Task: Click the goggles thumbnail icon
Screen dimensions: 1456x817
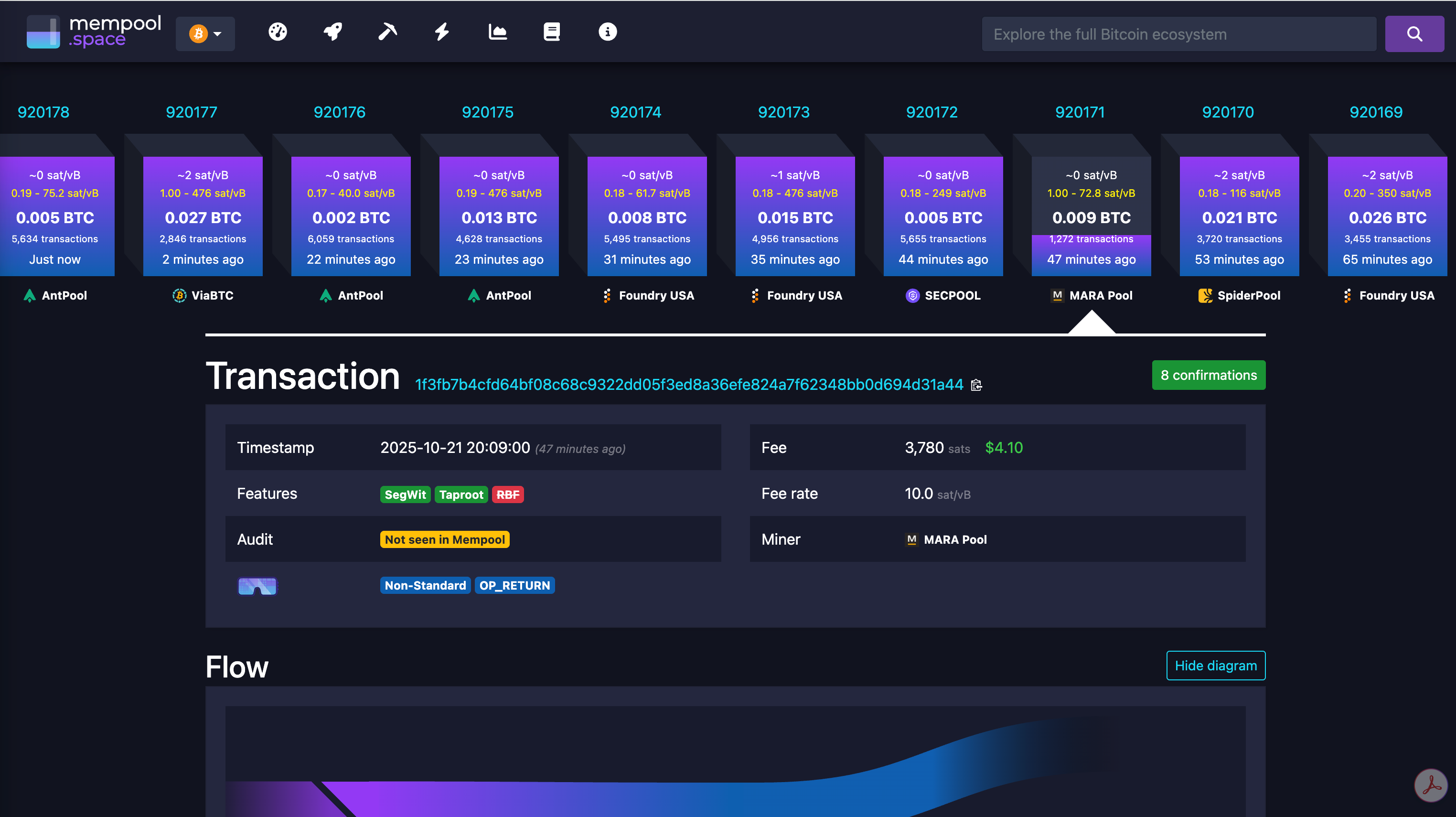Action: coord(257,586)
